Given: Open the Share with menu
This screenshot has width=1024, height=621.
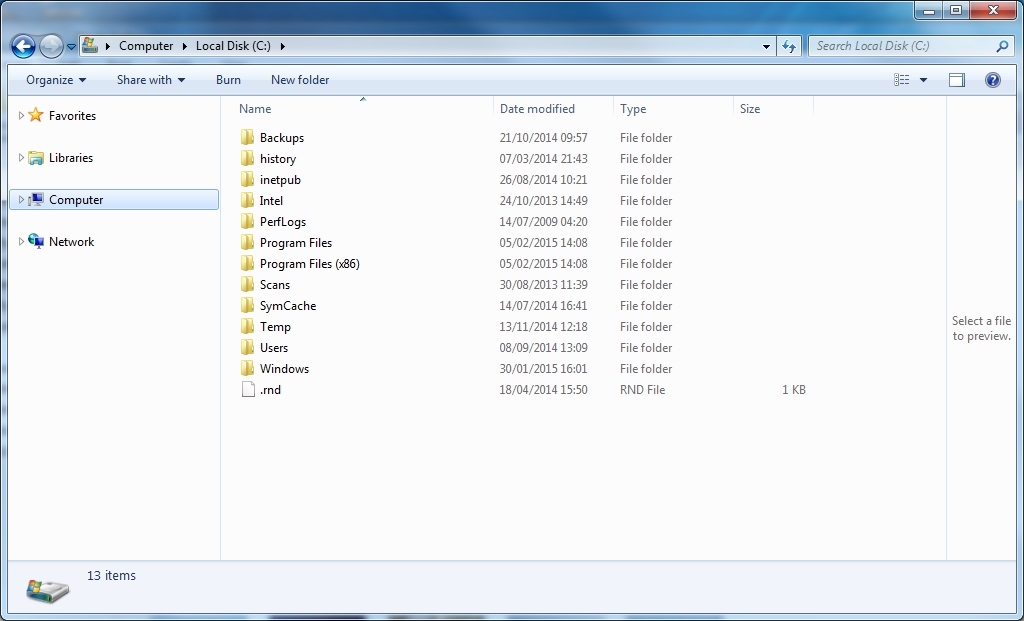Looking at the screenshot, I should pos(151,80).
